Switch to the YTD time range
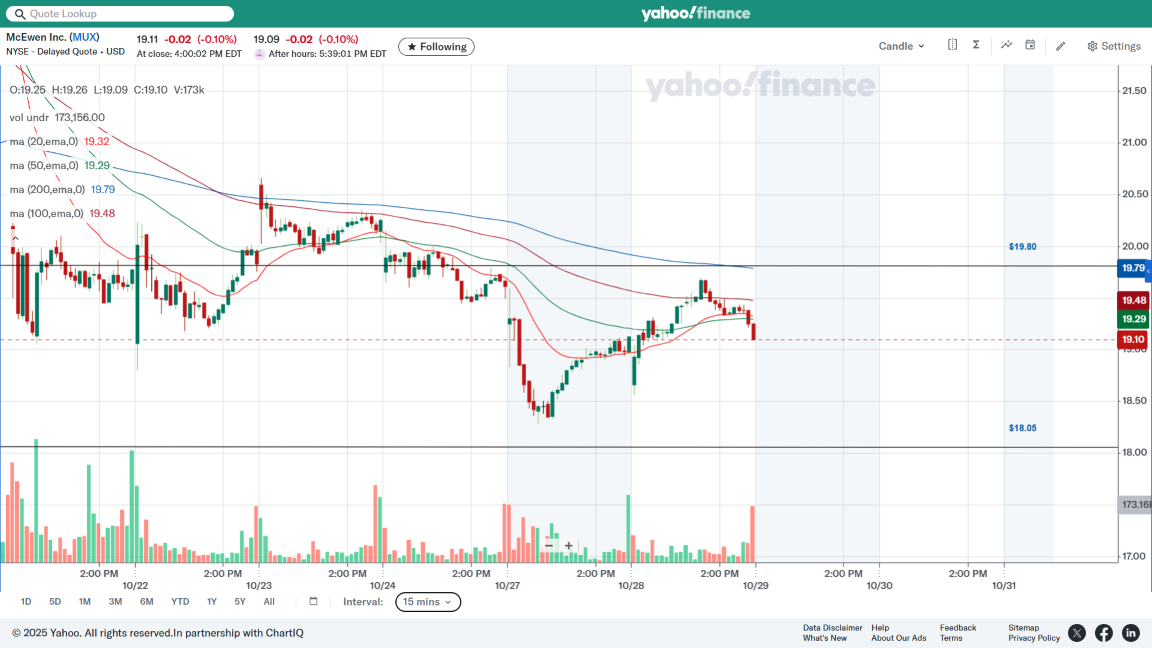Screen dimensions: 1152x648 point(180,601)
